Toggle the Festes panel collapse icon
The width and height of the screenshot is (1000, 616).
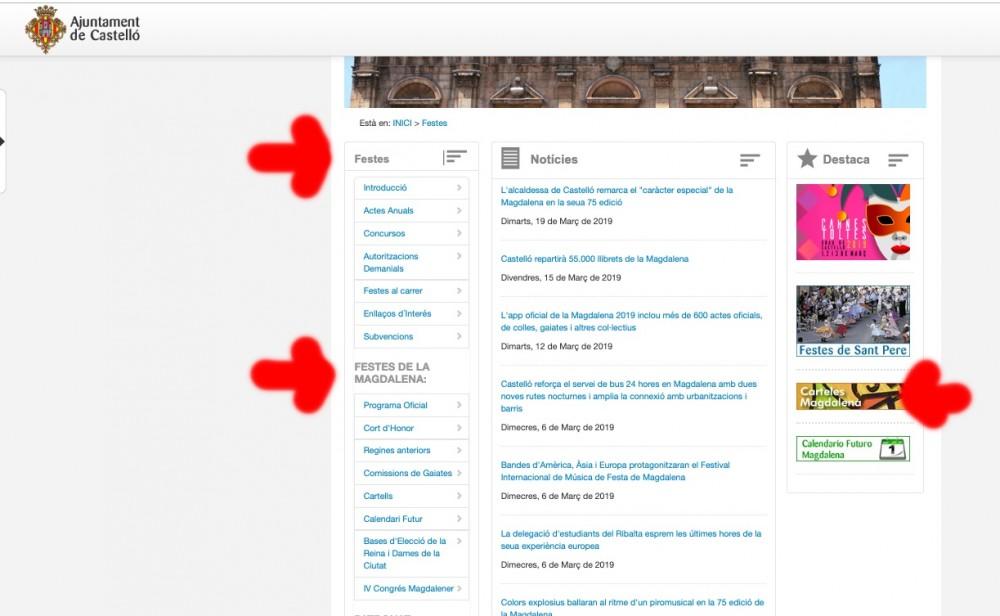[x=455, y=158]
